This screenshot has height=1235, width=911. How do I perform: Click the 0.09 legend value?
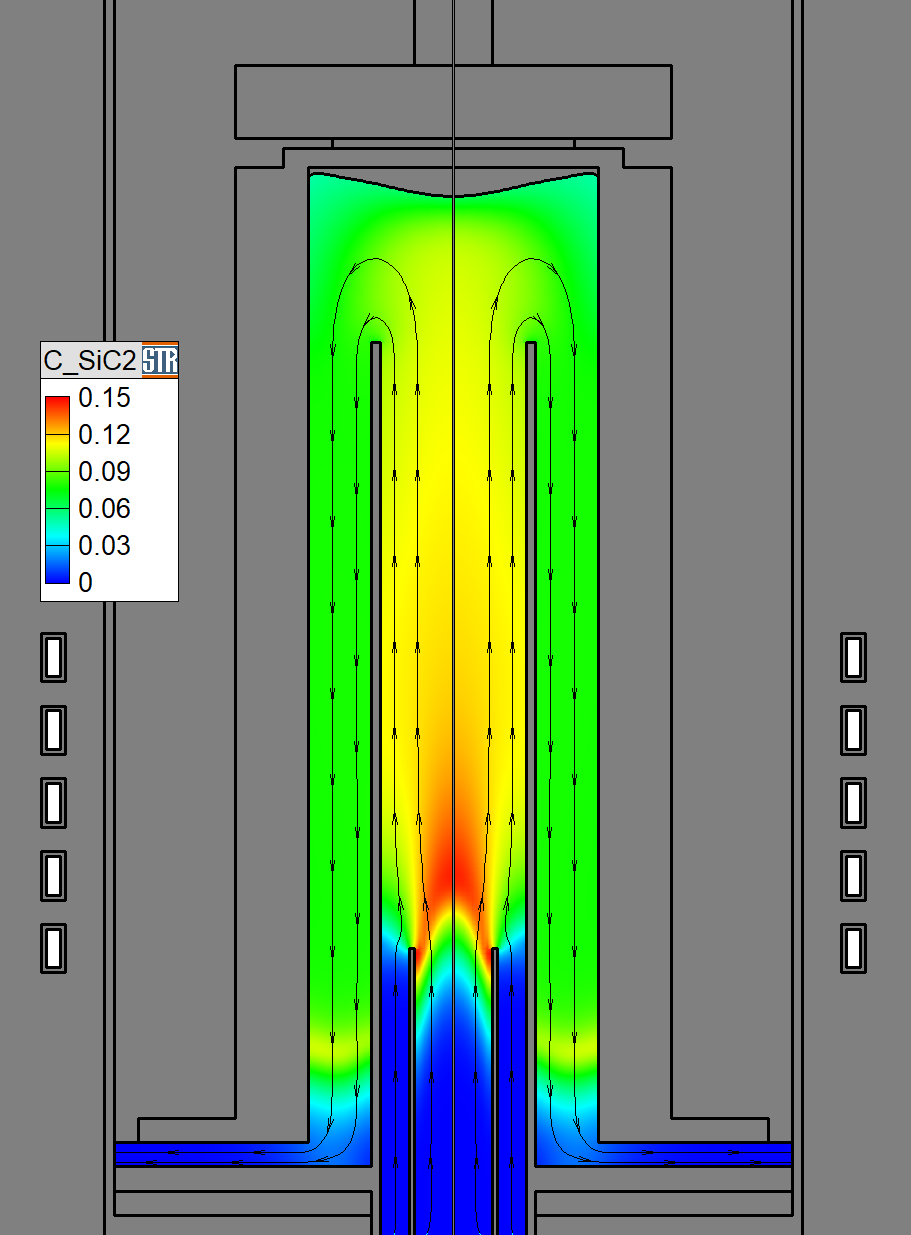104,472
